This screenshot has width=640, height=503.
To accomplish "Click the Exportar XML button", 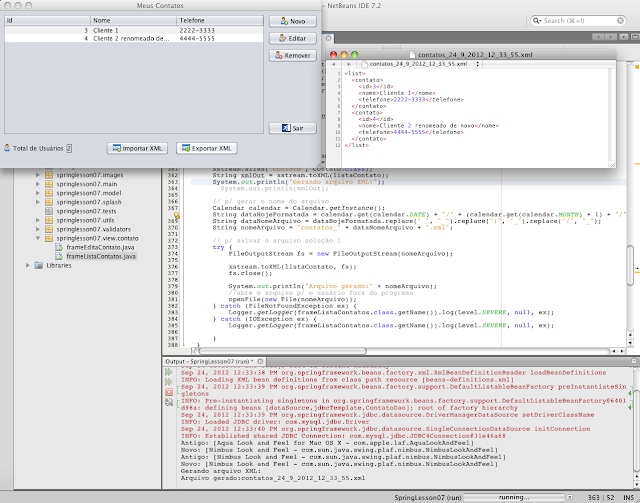I will (x=206, y=148).
